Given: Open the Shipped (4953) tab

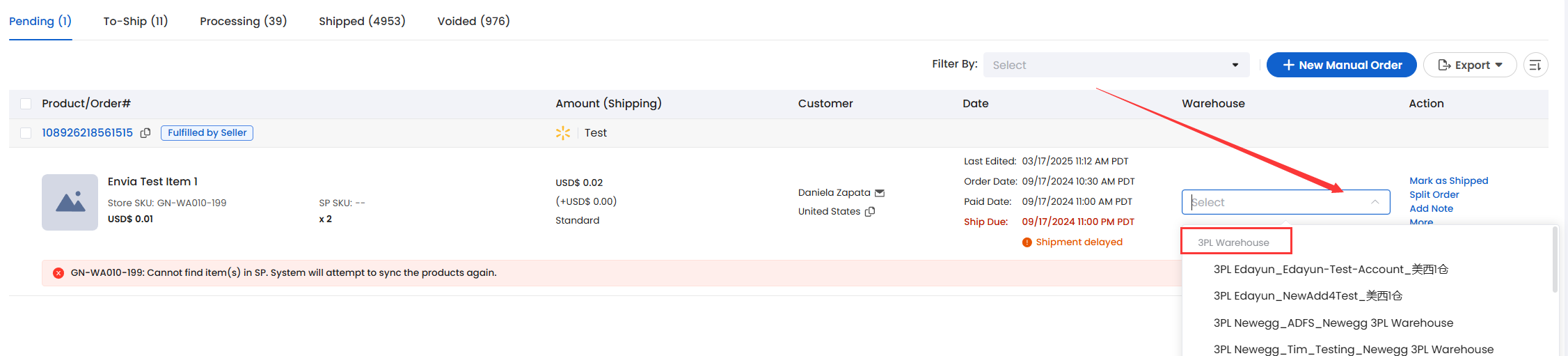Looking at the screenshot, I should coord(362,21).
